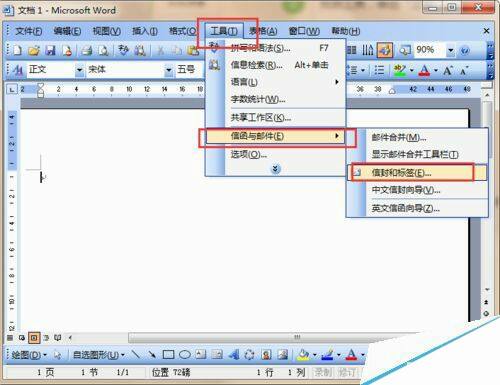Click the bulleted list icon
Screen dimensions: 500x385
[379, 70]
